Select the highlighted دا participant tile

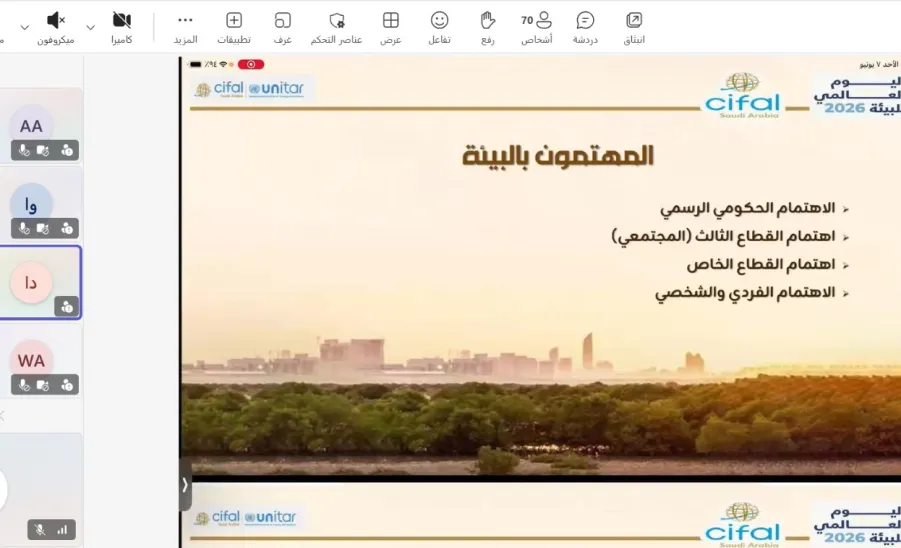pyautogui.click(x=40, y=283)
